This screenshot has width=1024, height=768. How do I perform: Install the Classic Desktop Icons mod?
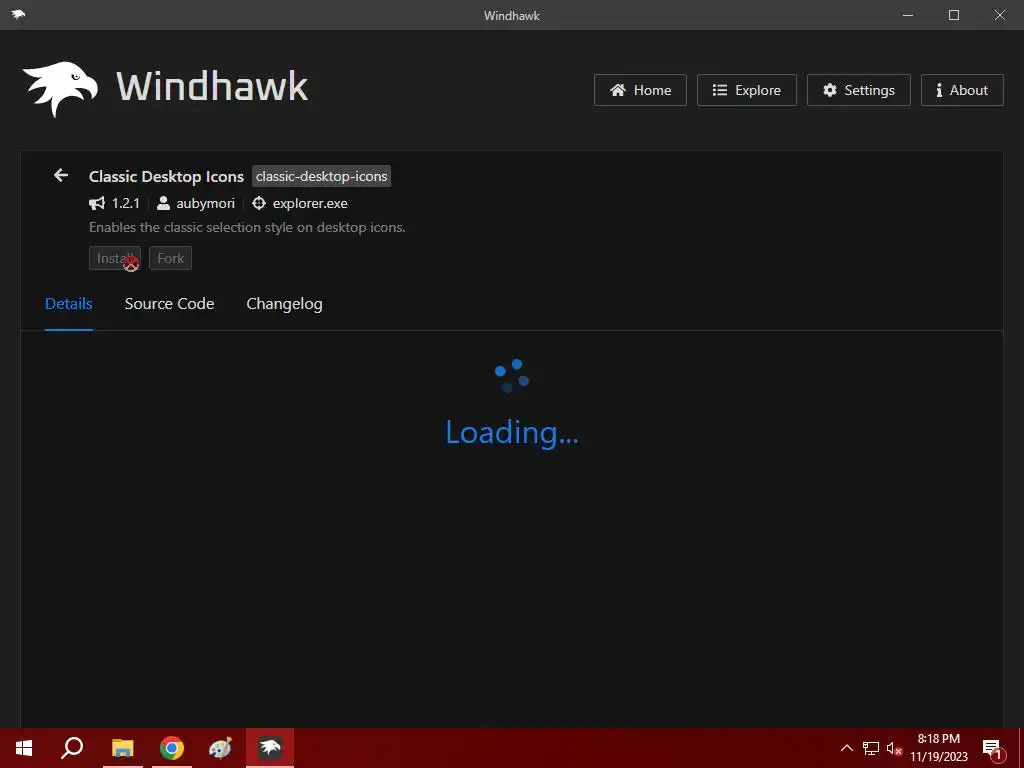pos(115,258)
